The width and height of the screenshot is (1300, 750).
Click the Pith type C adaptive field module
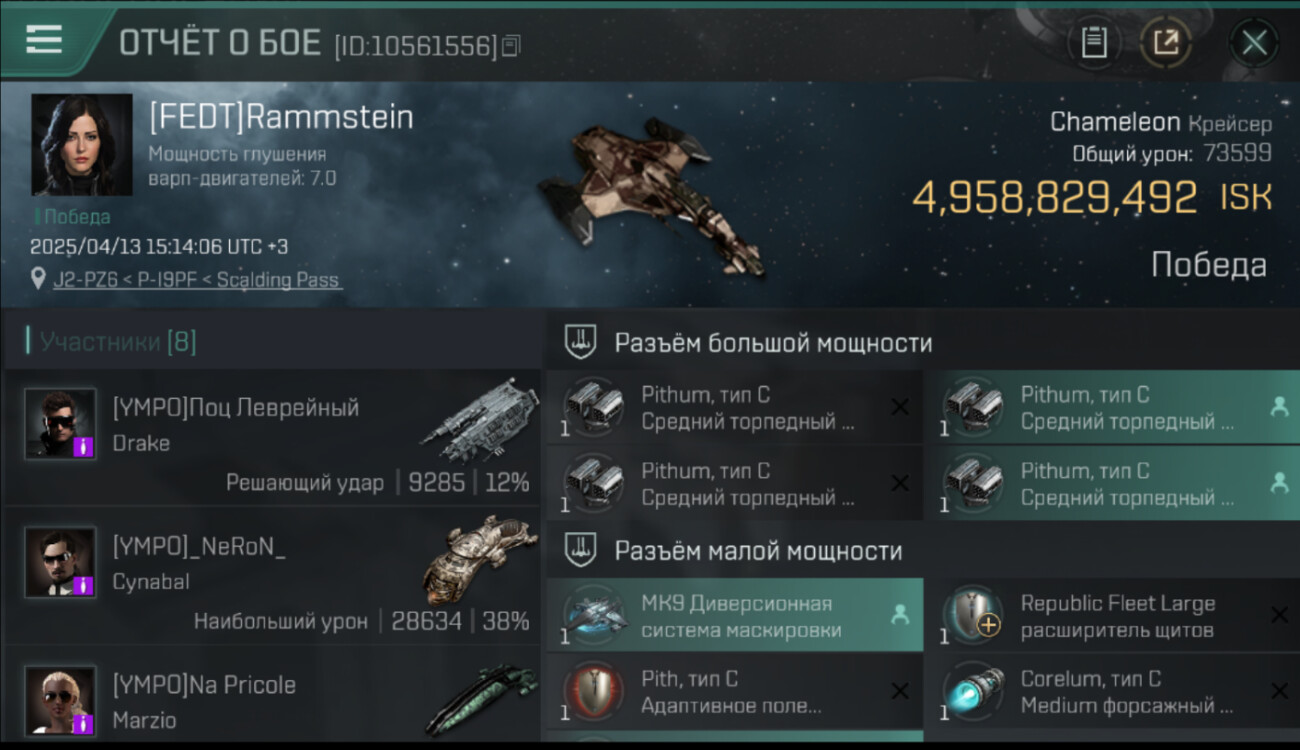click(x=735, y=692)
